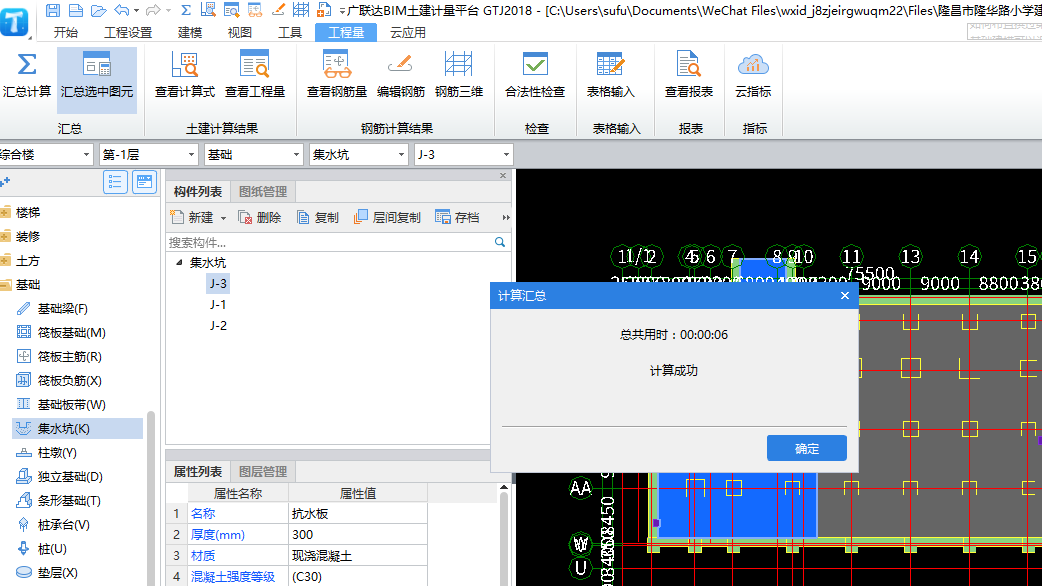Open the 视图 ribbon tab
The image size is (1042, 586).
click(239, 33)
